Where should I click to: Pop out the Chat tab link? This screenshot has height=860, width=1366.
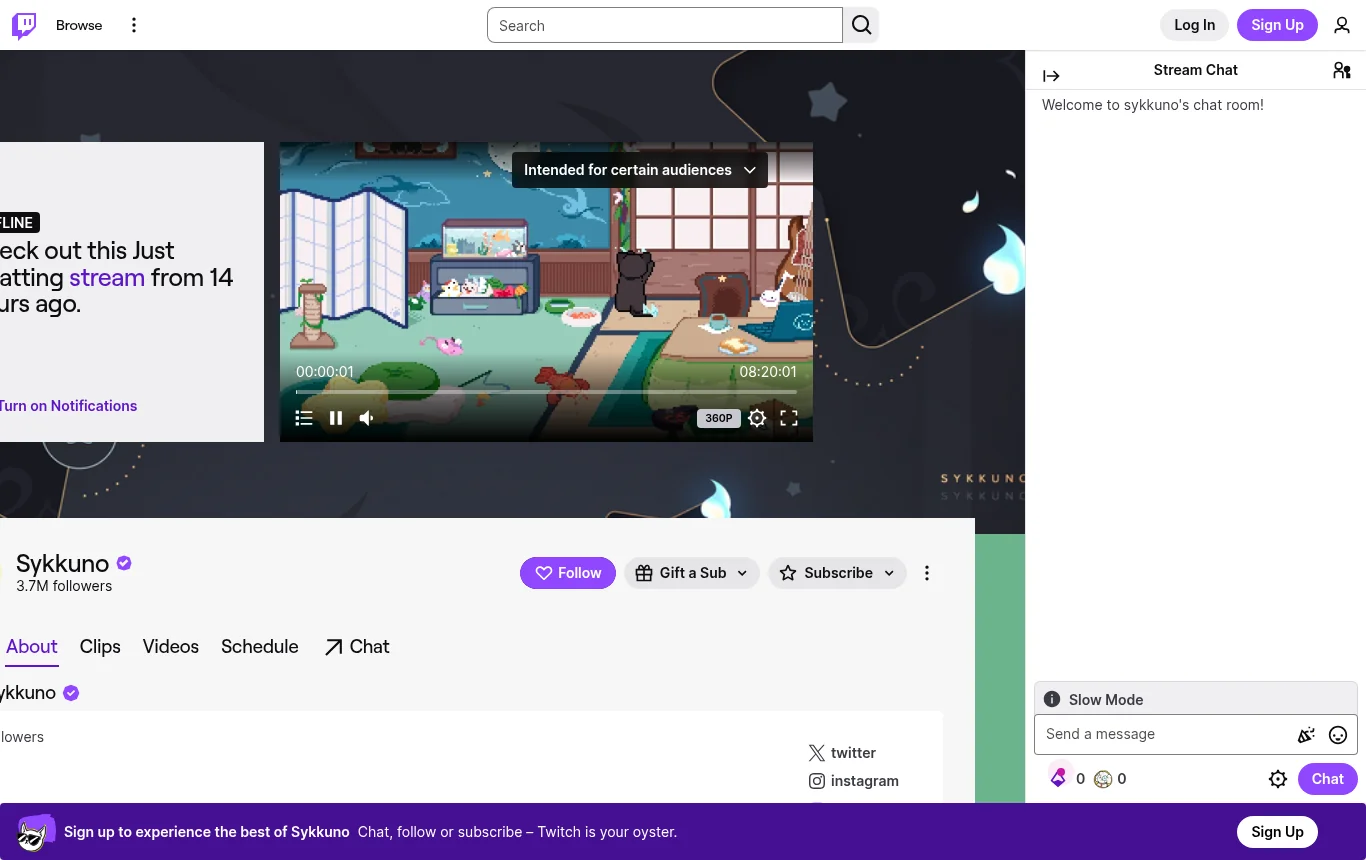coord(357,647)
